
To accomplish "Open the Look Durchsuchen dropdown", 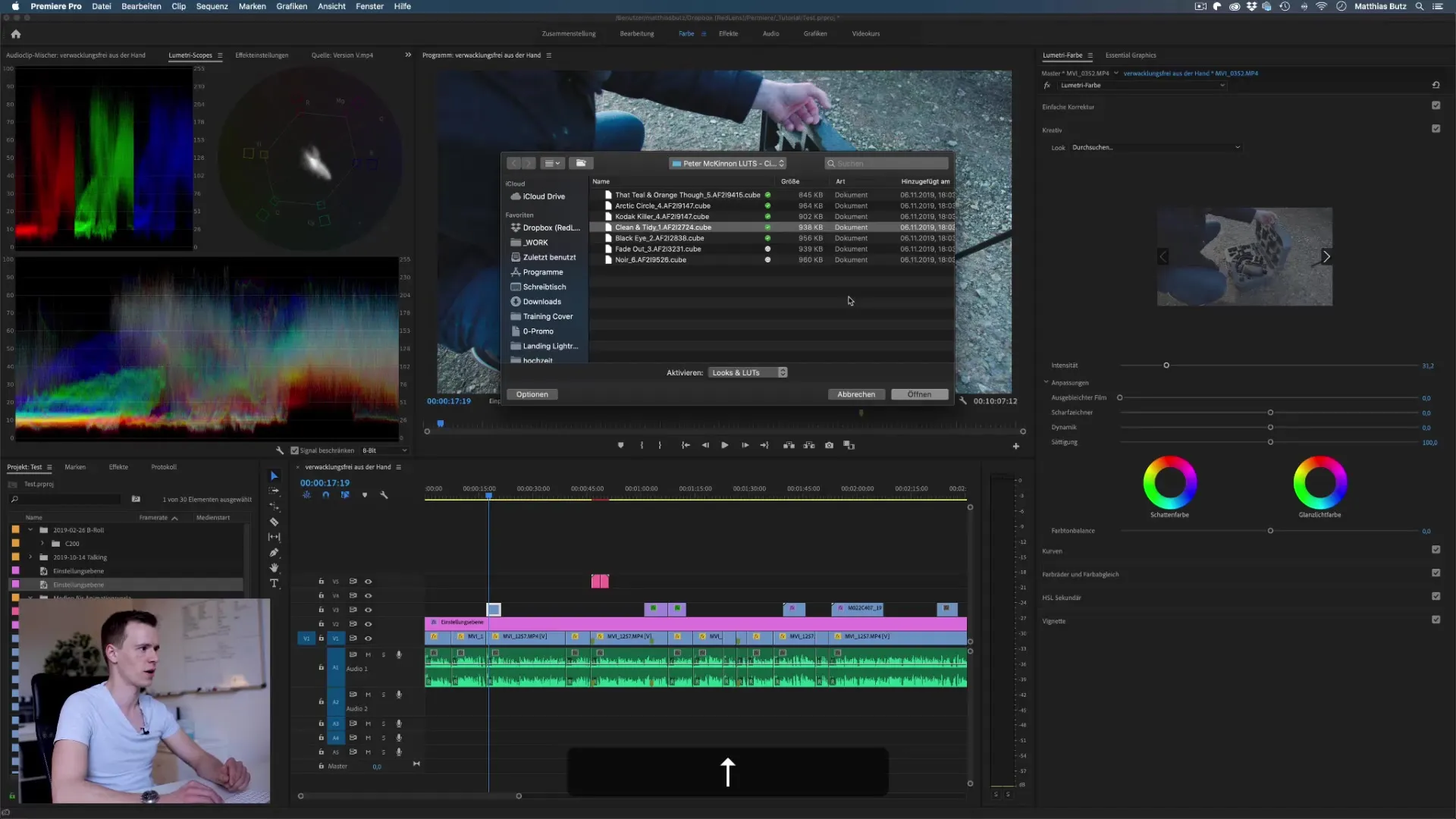I will [1155, 147].
